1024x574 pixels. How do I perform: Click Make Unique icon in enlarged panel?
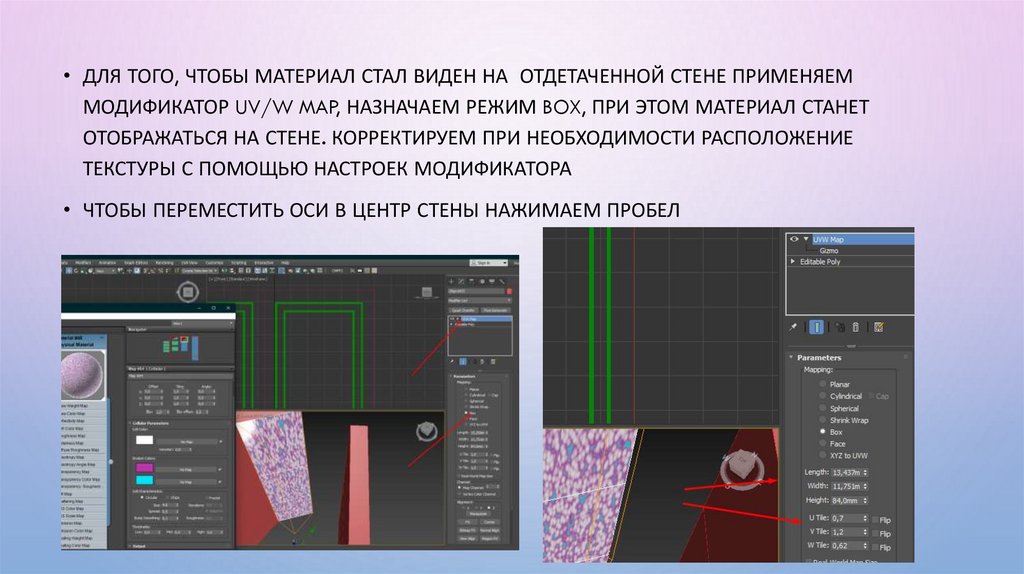pyautogui.click(x=840, y=327)
